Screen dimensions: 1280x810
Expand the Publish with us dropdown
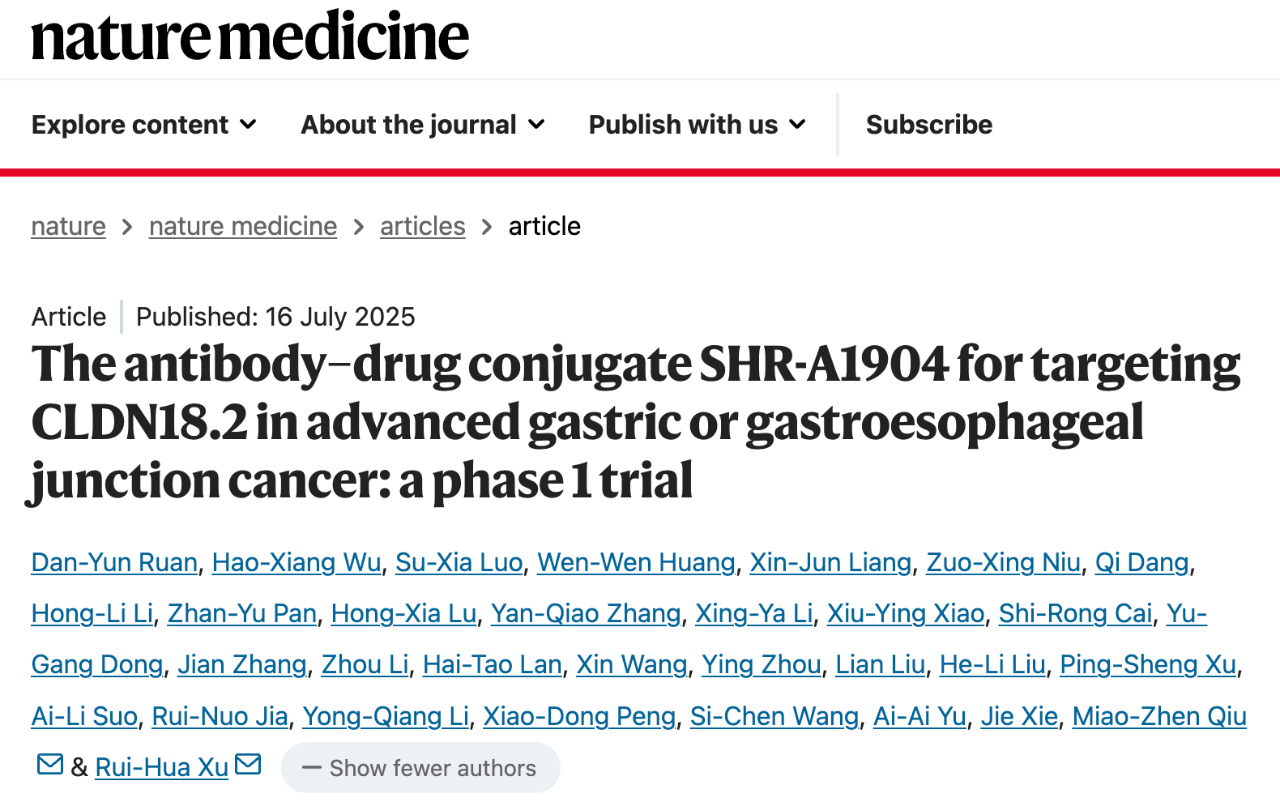point(697,125)
